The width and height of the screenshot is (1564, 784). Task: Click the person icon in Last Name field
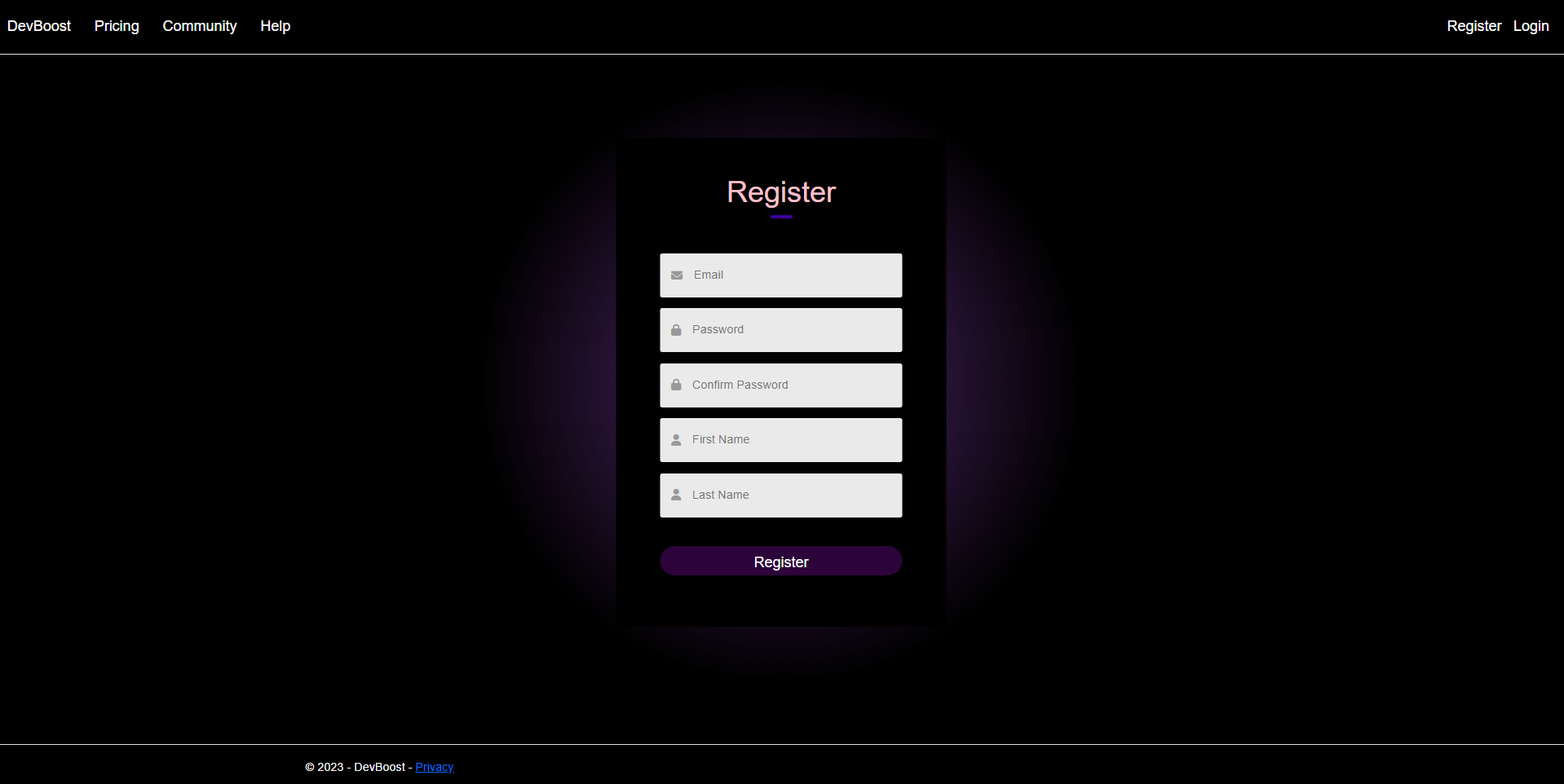click(676, 495)
